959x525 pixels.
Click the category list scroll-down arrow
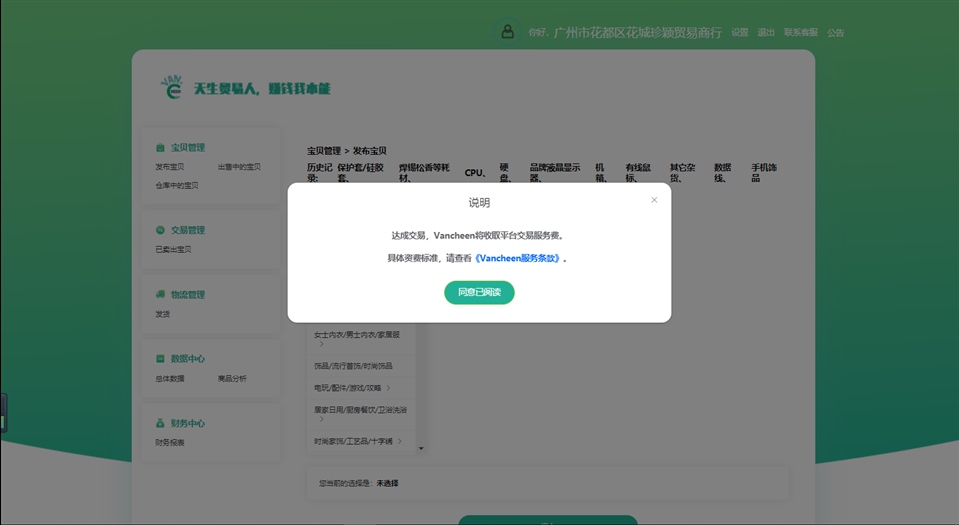[421, 449]
